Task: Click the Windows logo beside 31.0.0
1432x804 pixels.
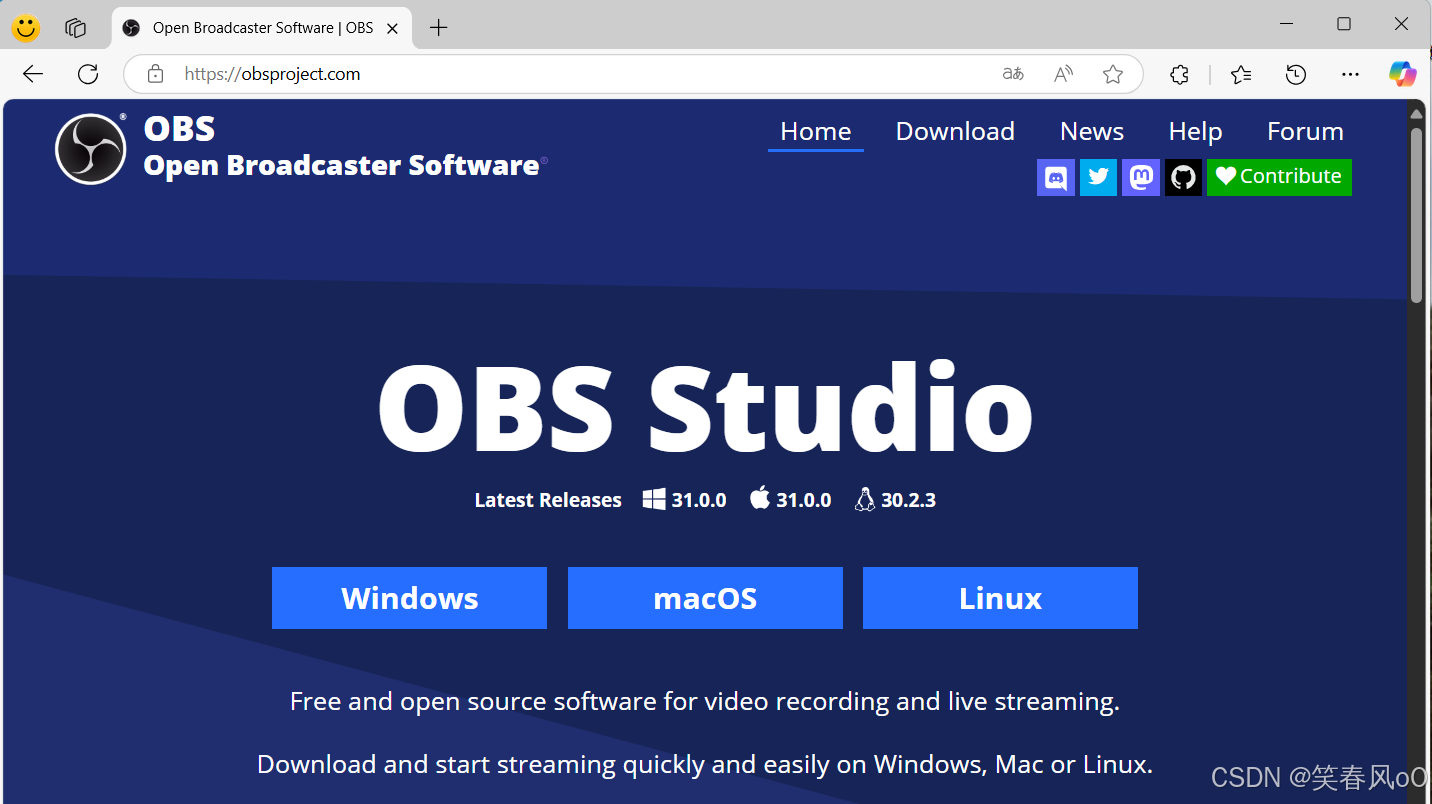Action: [x=654, y=499]
